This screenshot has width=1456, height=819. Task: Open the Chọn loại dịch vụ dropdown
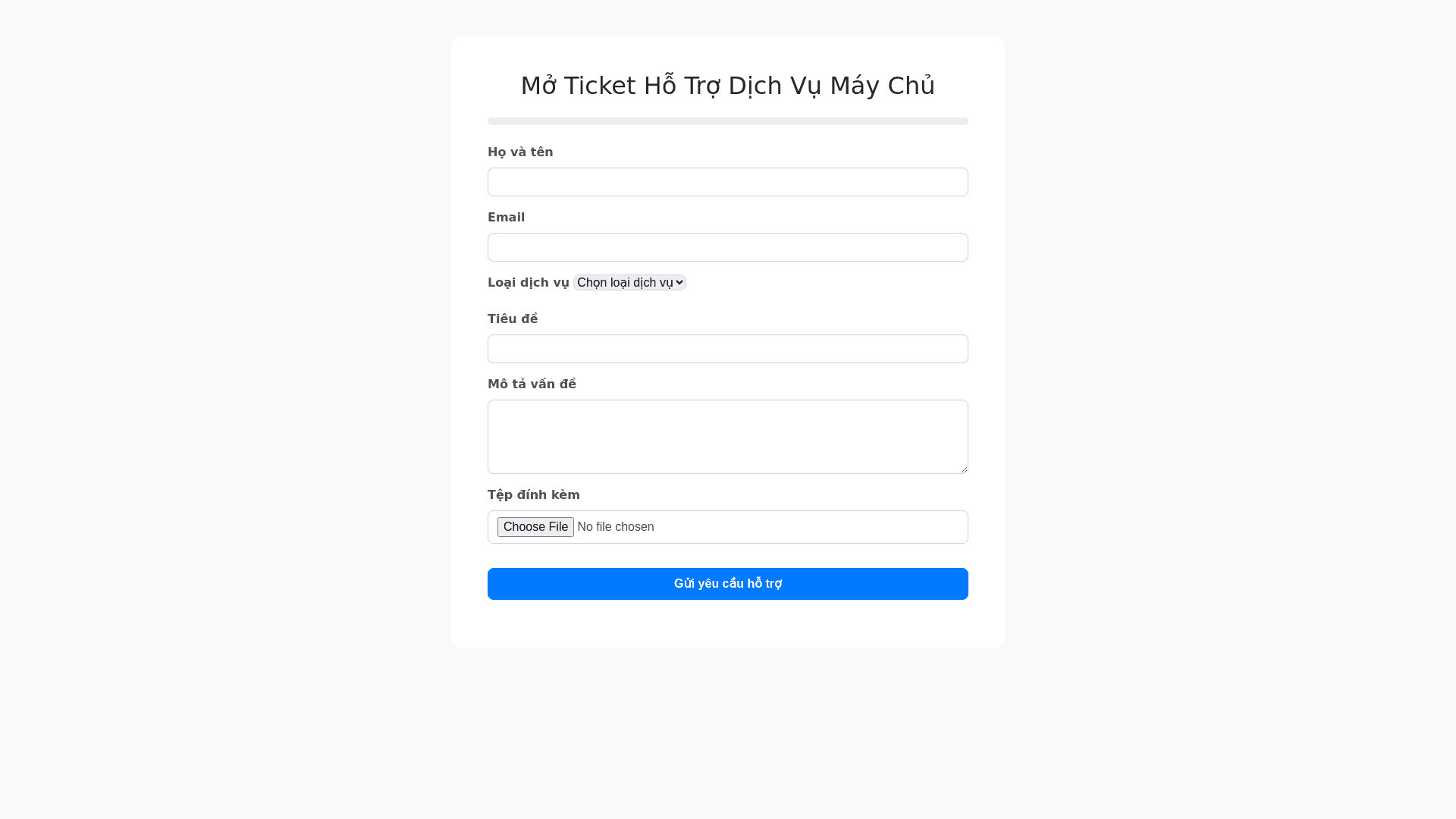coord(629,283)
